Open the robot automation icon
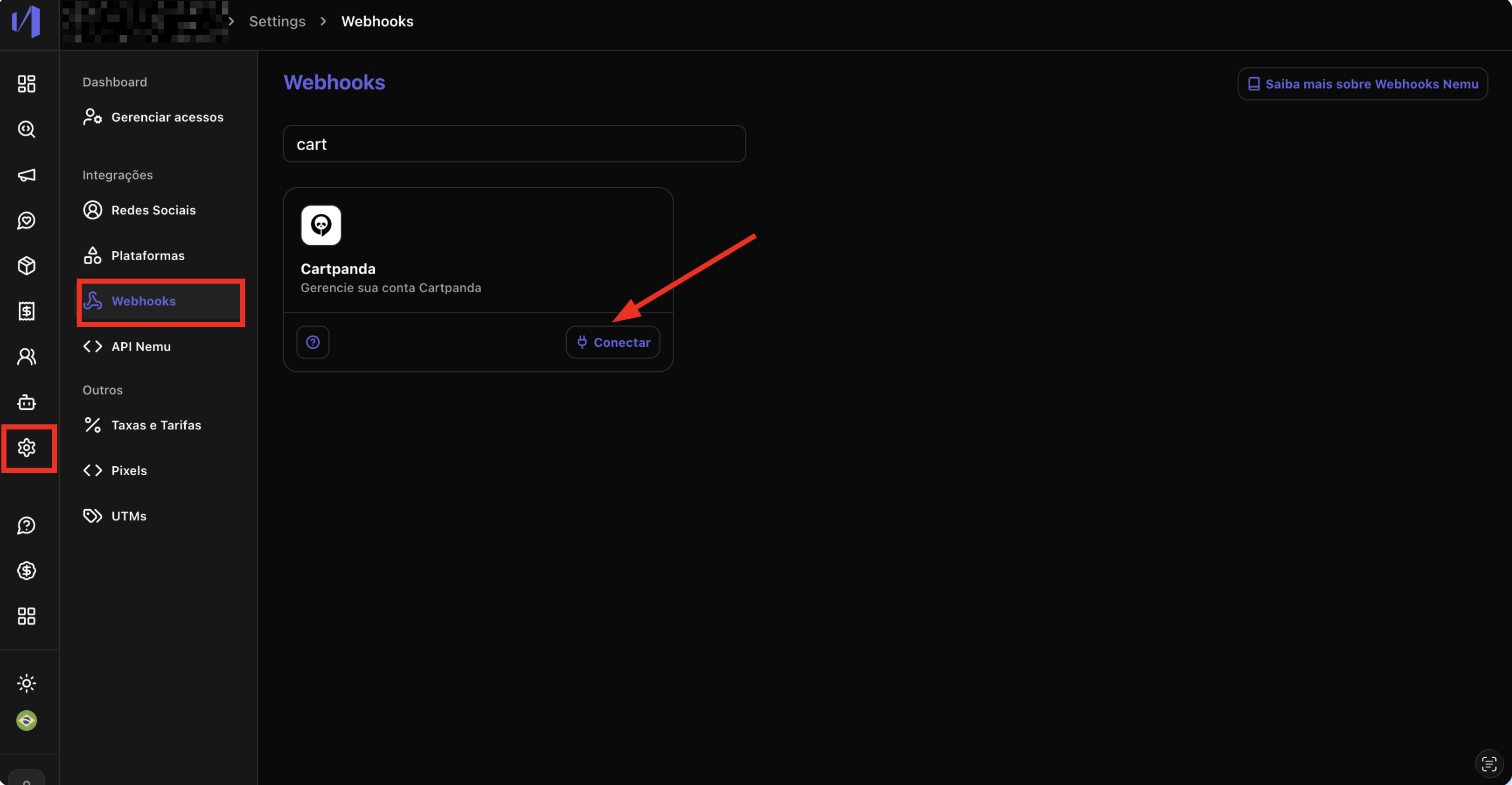The height and width of the screenshot is (785, 1512). [x=26, y=402]
